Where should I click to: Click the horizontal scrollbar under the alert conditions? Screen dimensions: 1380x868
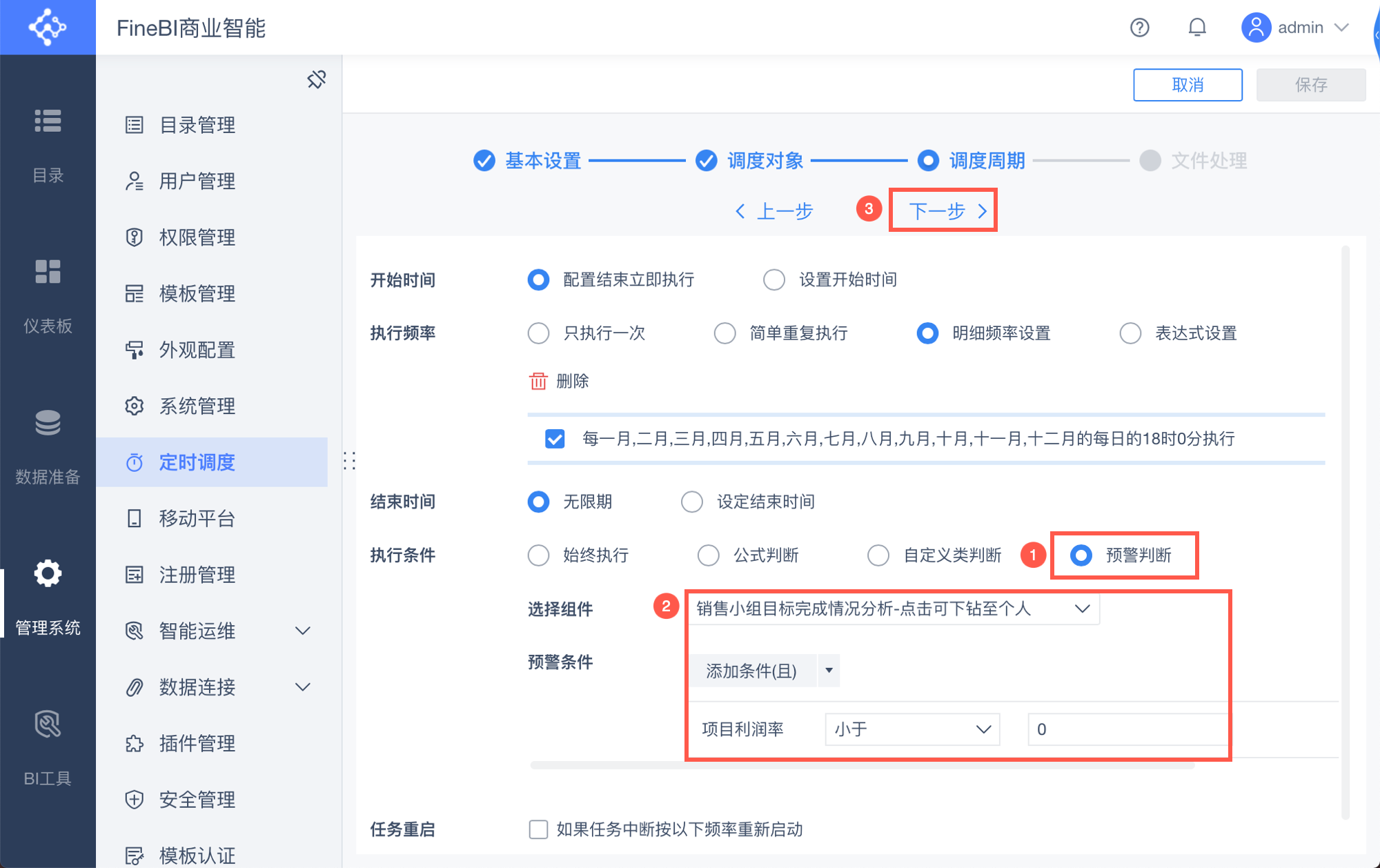click(x=862, y=765)
